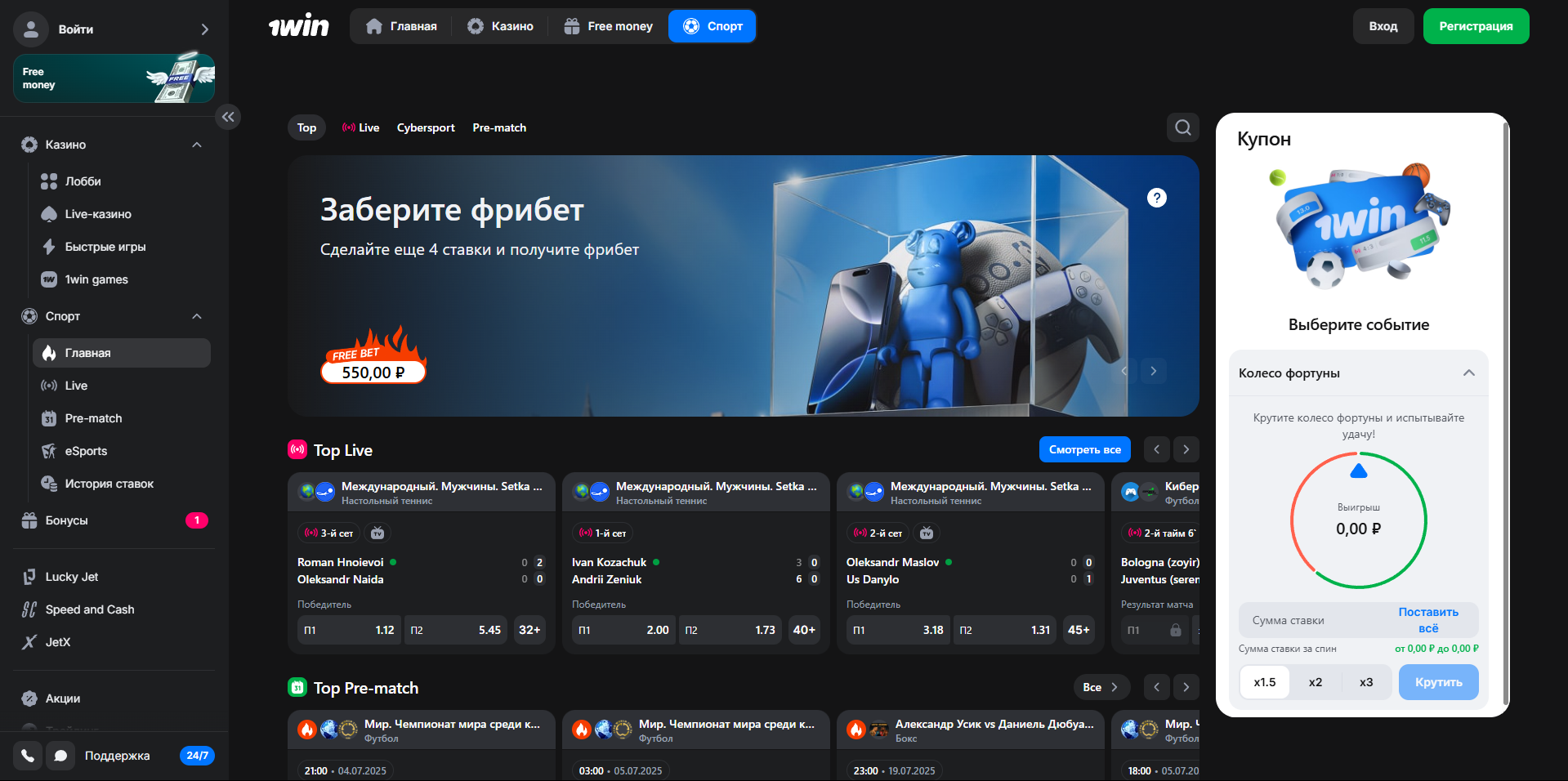Click the phone call support icon

tap(28, 756)
